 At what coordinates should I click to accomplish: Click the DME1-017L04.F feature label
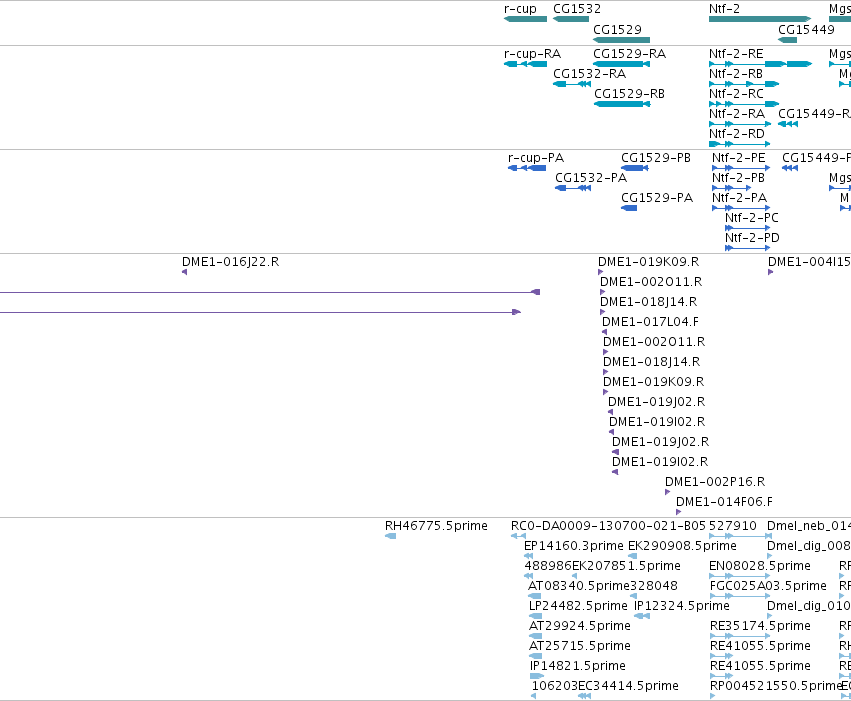coord(650,322)
